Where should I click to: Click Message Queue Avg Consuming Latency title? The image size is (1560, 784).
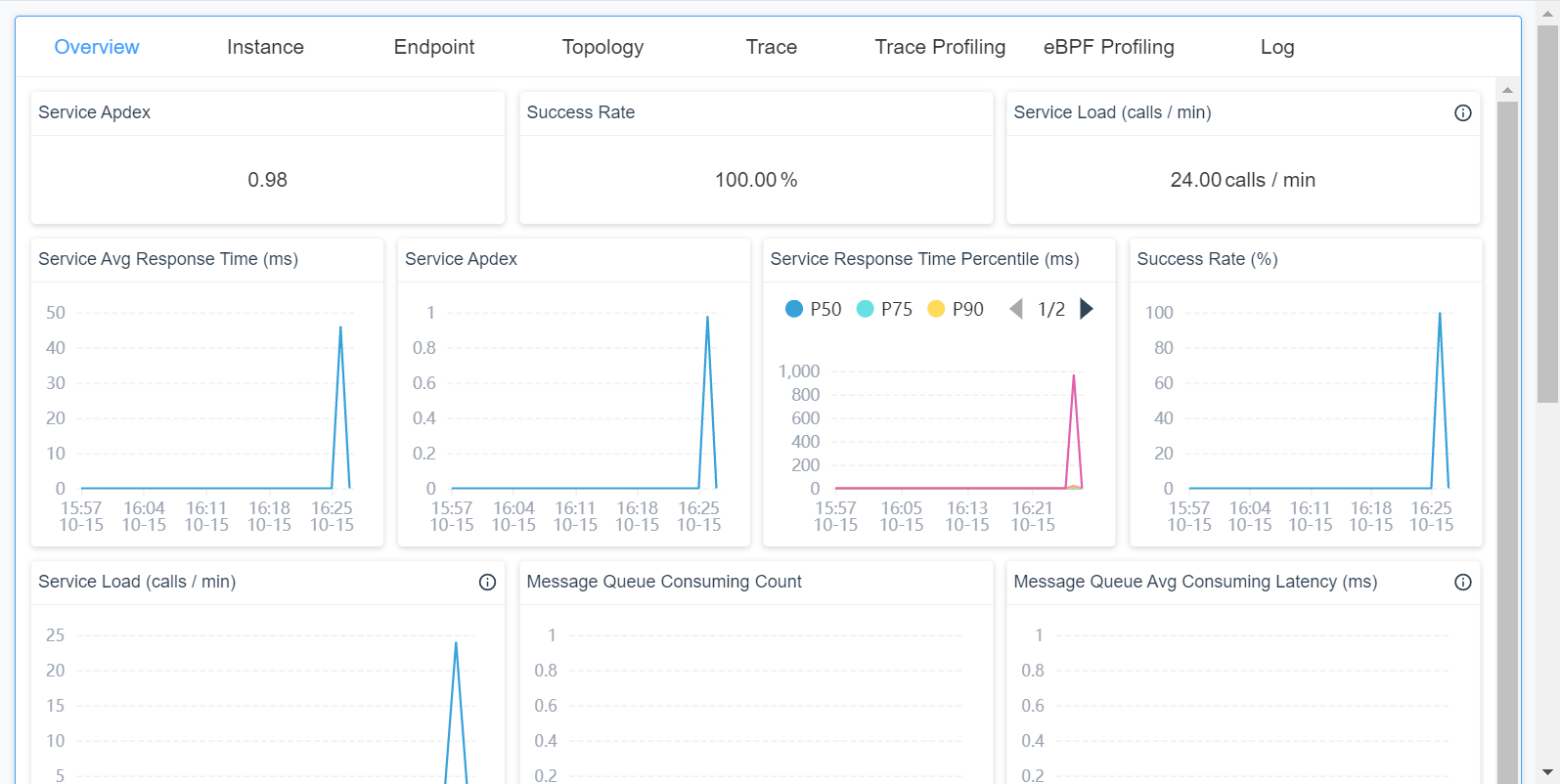[x=1195, y=582]
